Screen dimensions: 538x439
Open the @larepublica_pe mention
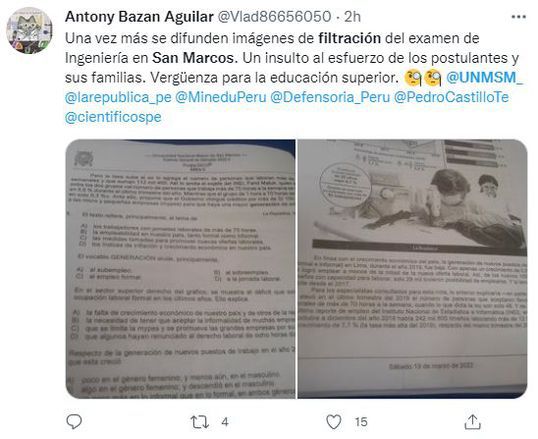point(118,97)
